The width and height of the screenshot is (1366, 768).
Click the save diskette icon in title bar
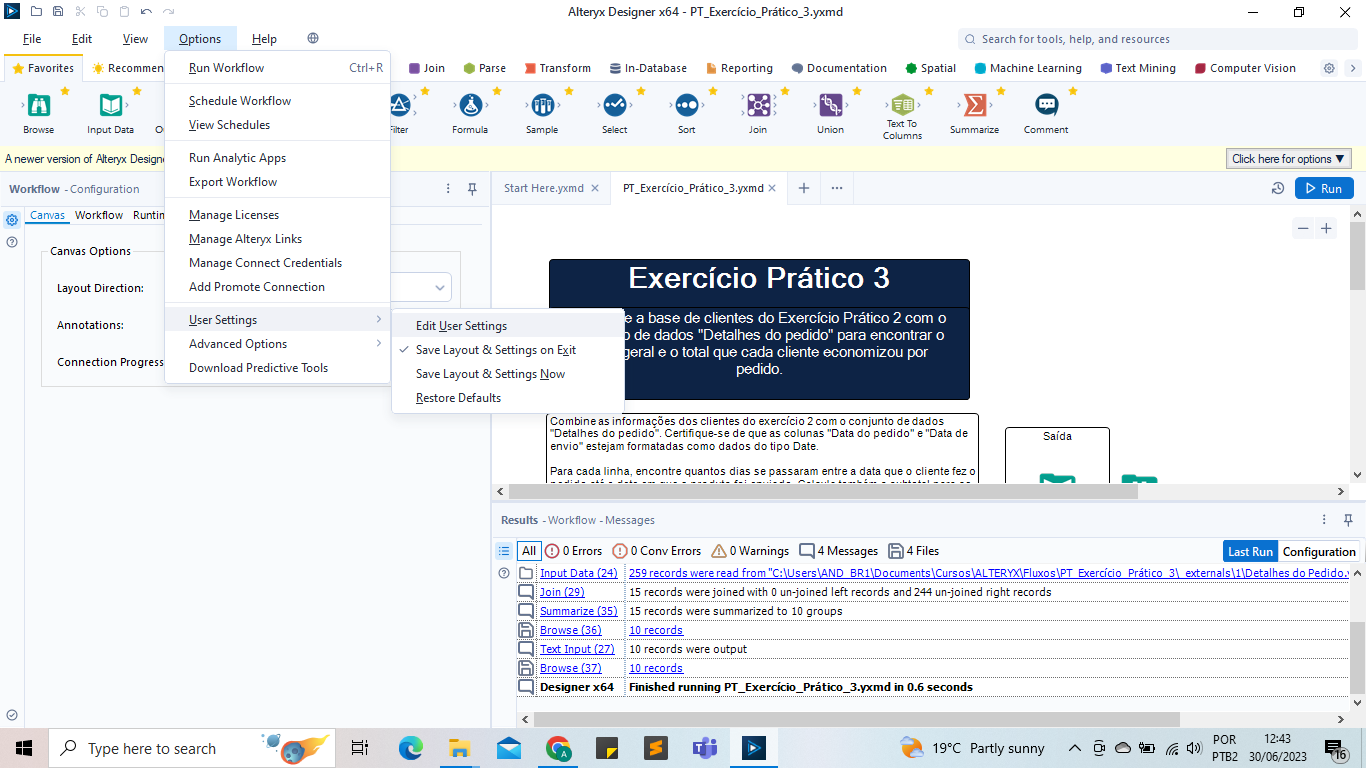[58, 12]
